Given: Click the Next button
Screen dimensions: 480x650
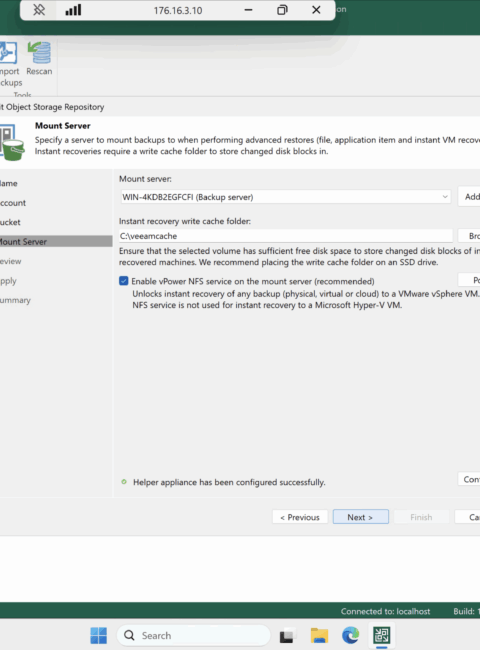Looking at the screenshot, I should pos(360,517).
